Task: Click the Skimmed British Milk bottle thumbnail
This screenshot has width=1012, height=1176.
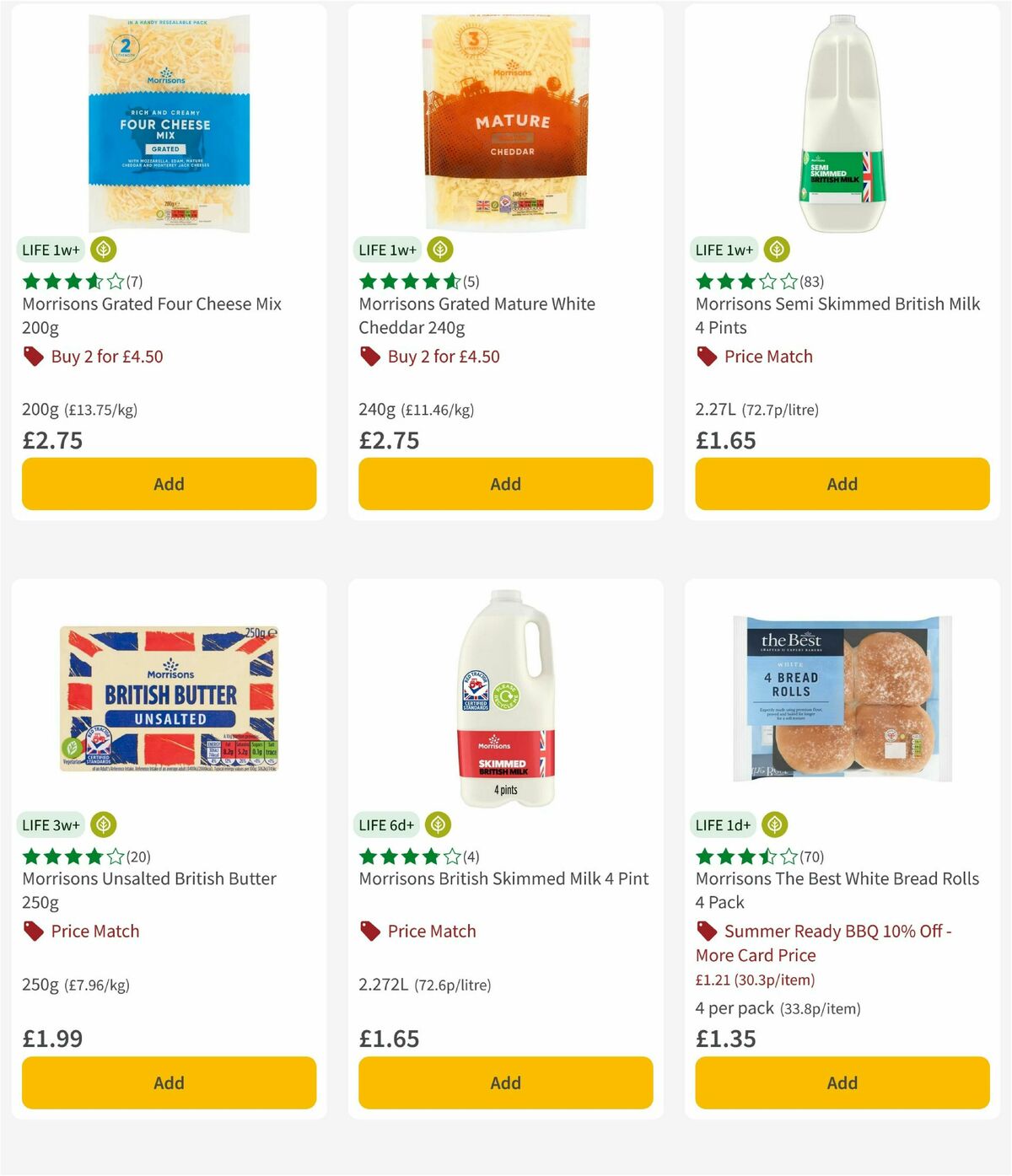Action: [504, 700]
